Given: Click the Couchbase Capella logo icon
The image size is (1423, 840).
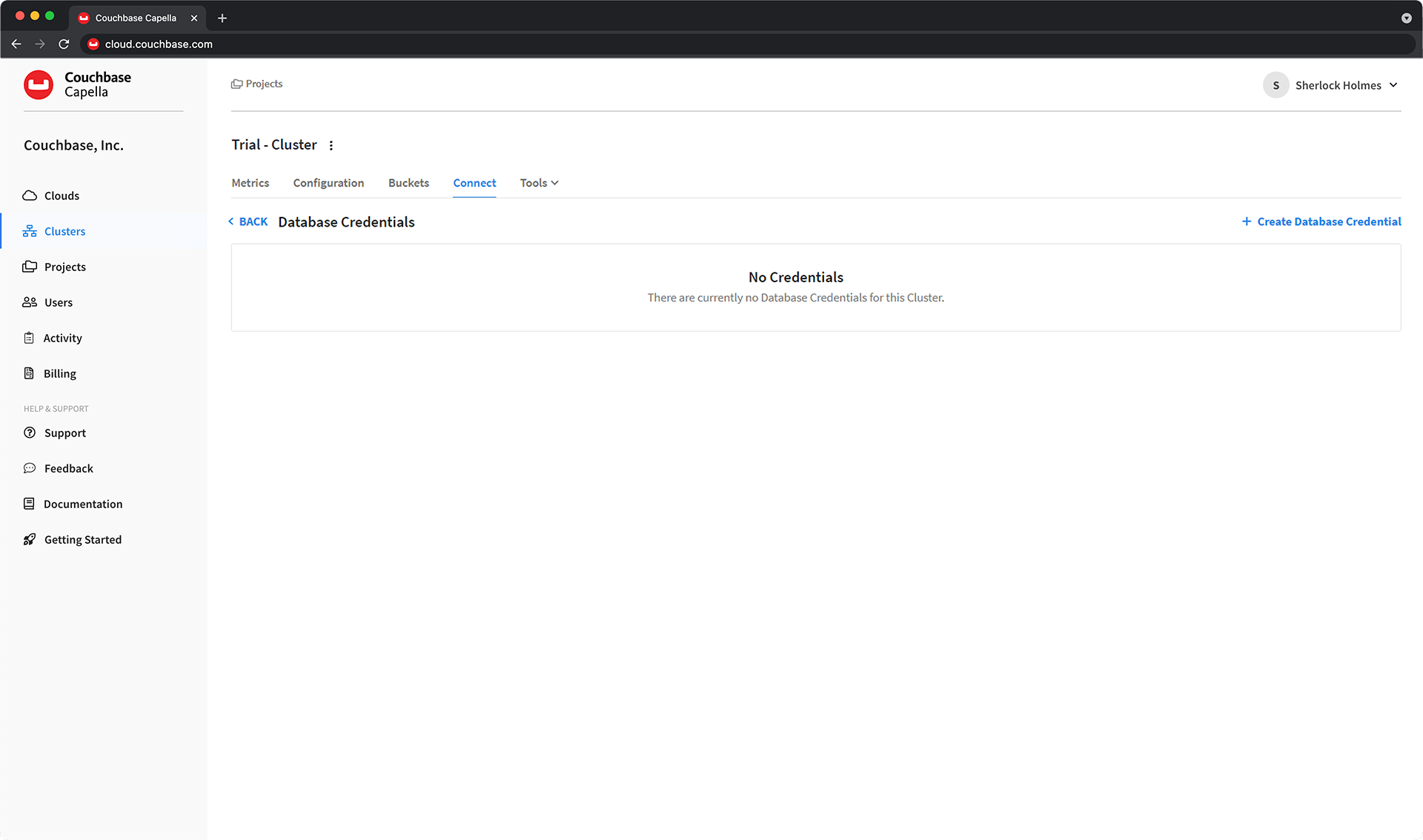Looking at the screenshot, I should 39,84.
